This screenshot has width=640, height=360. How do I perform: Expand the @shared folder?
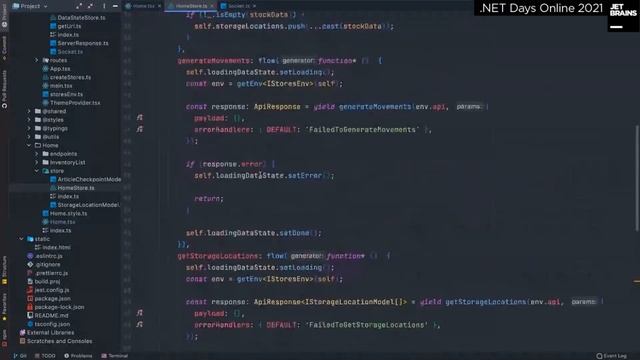coord(29,111)
